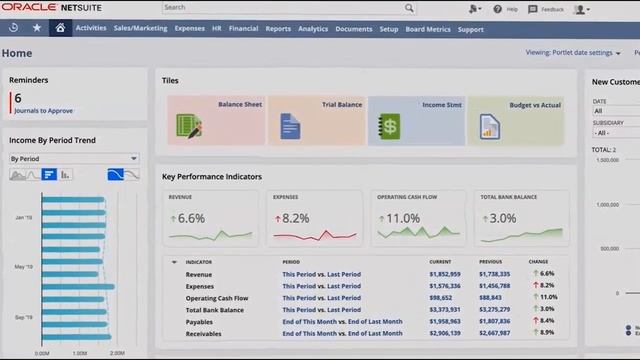Image resolution: width=640 pixels, height=360 pixels.
Task: Open the Subsidiary dropdown
Action: (616, 133)
